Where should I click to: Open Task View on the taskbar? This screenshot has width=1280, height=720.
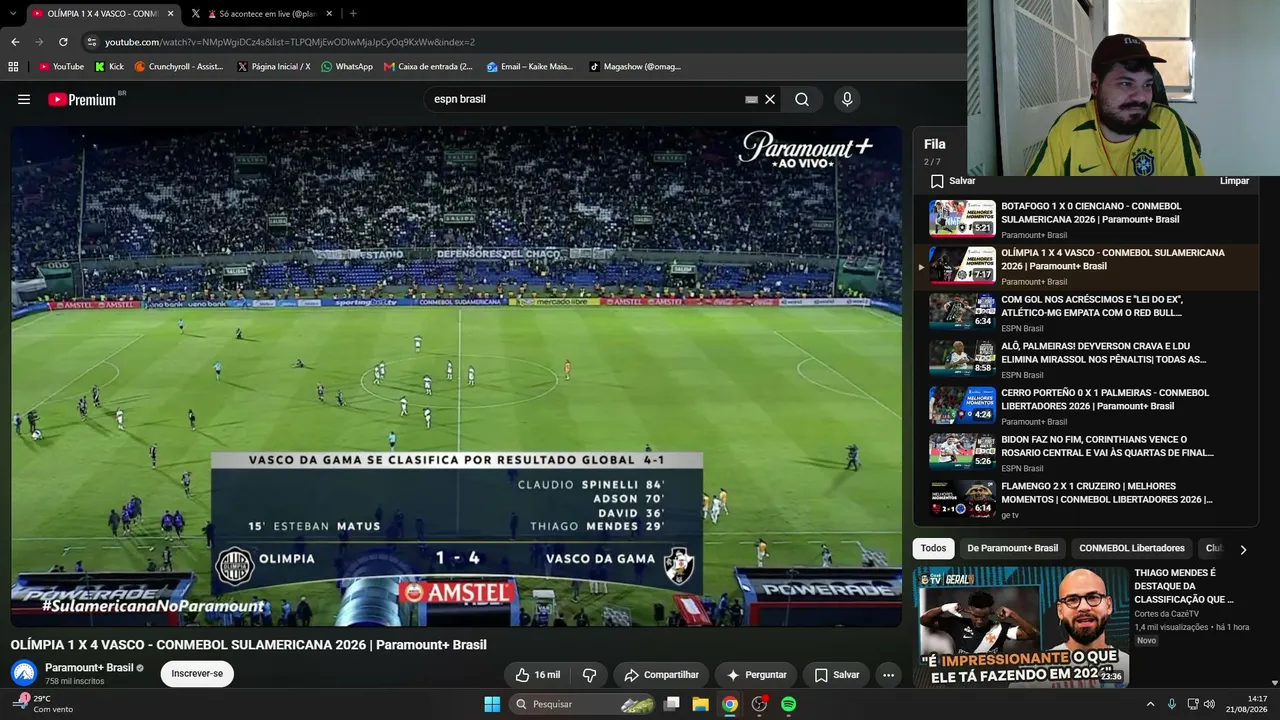[672, 704]
